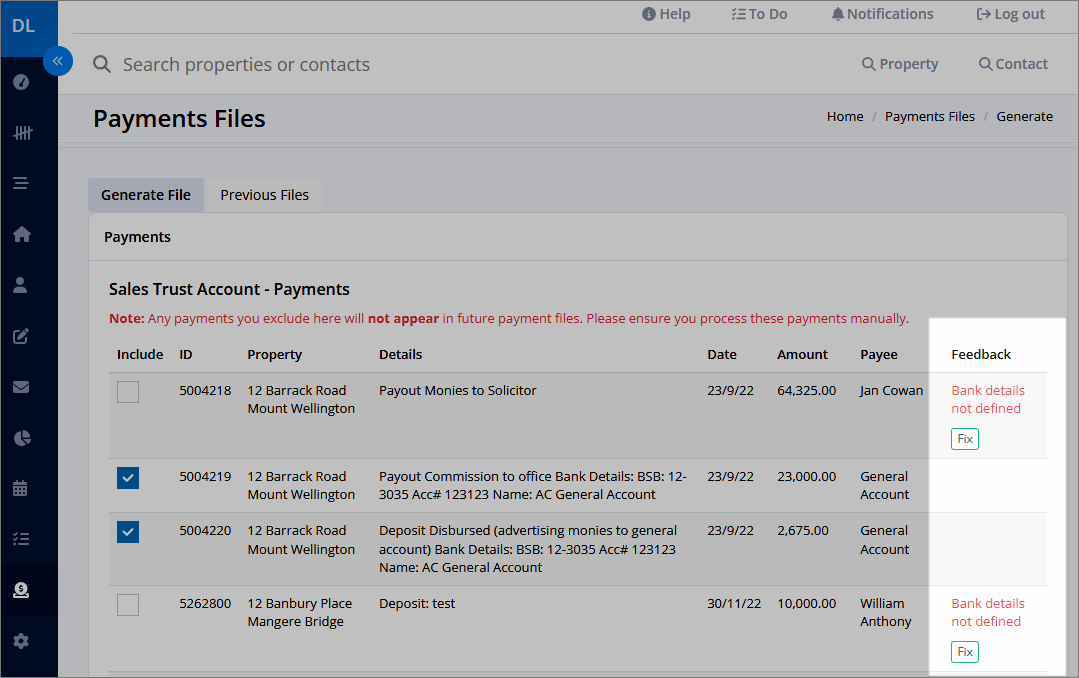Select the envelope messages icon in sidebar
This screenshot has height=678, width=1079.
point(21,387)
